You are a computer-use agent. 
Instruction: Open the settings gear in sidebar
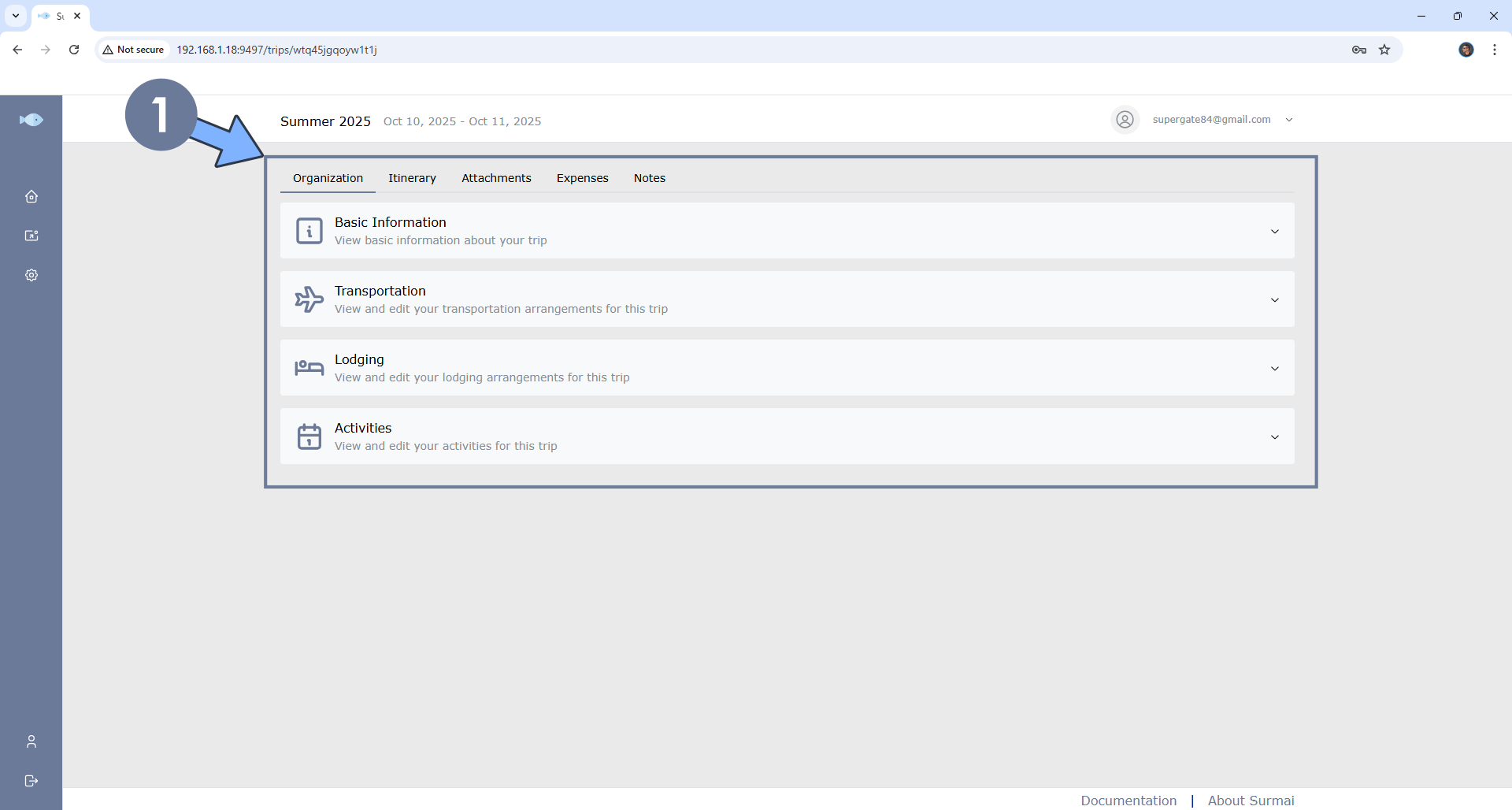[31, 275]
